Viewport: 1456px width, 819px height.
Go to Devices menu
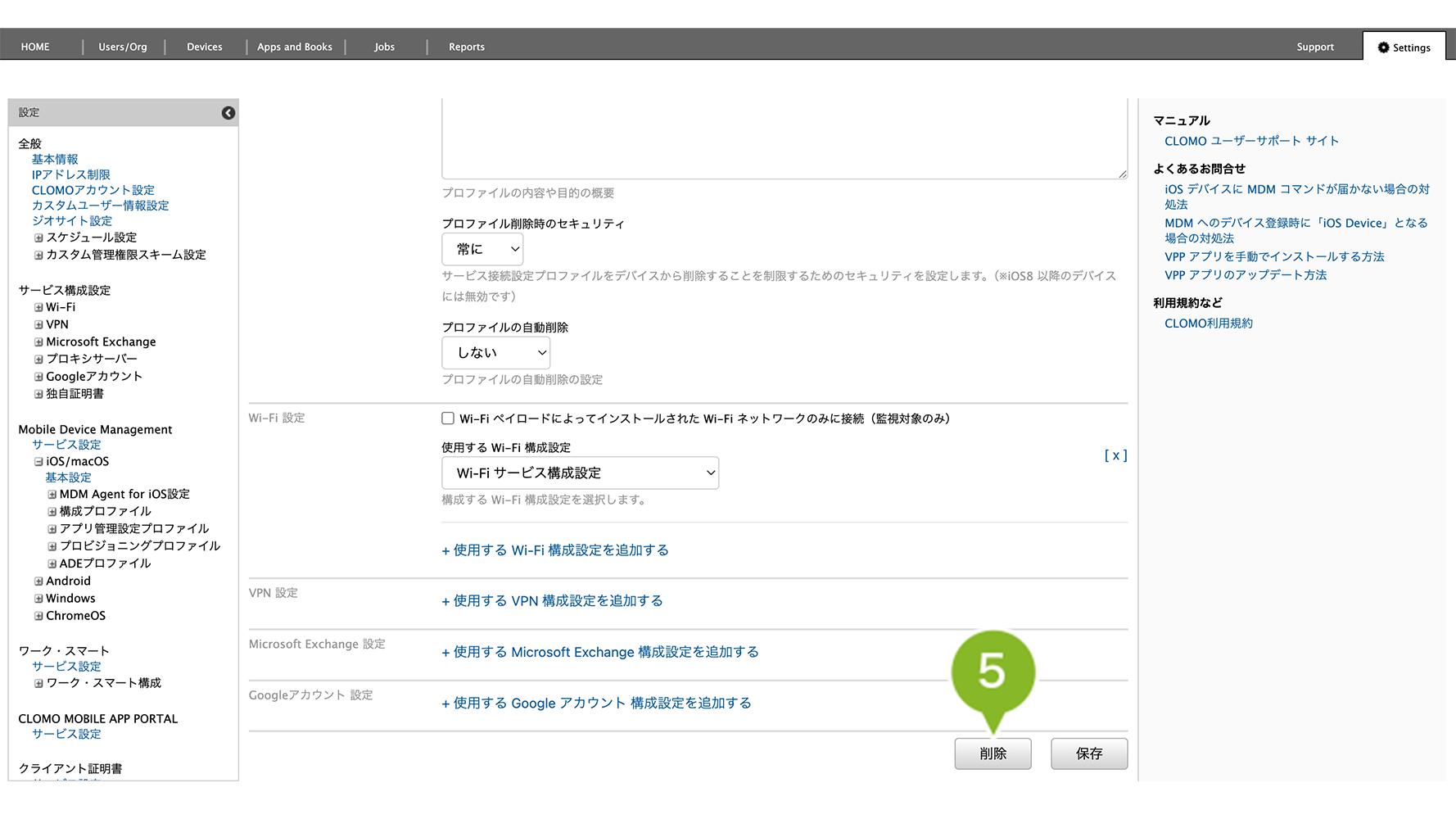click(204, 48)
